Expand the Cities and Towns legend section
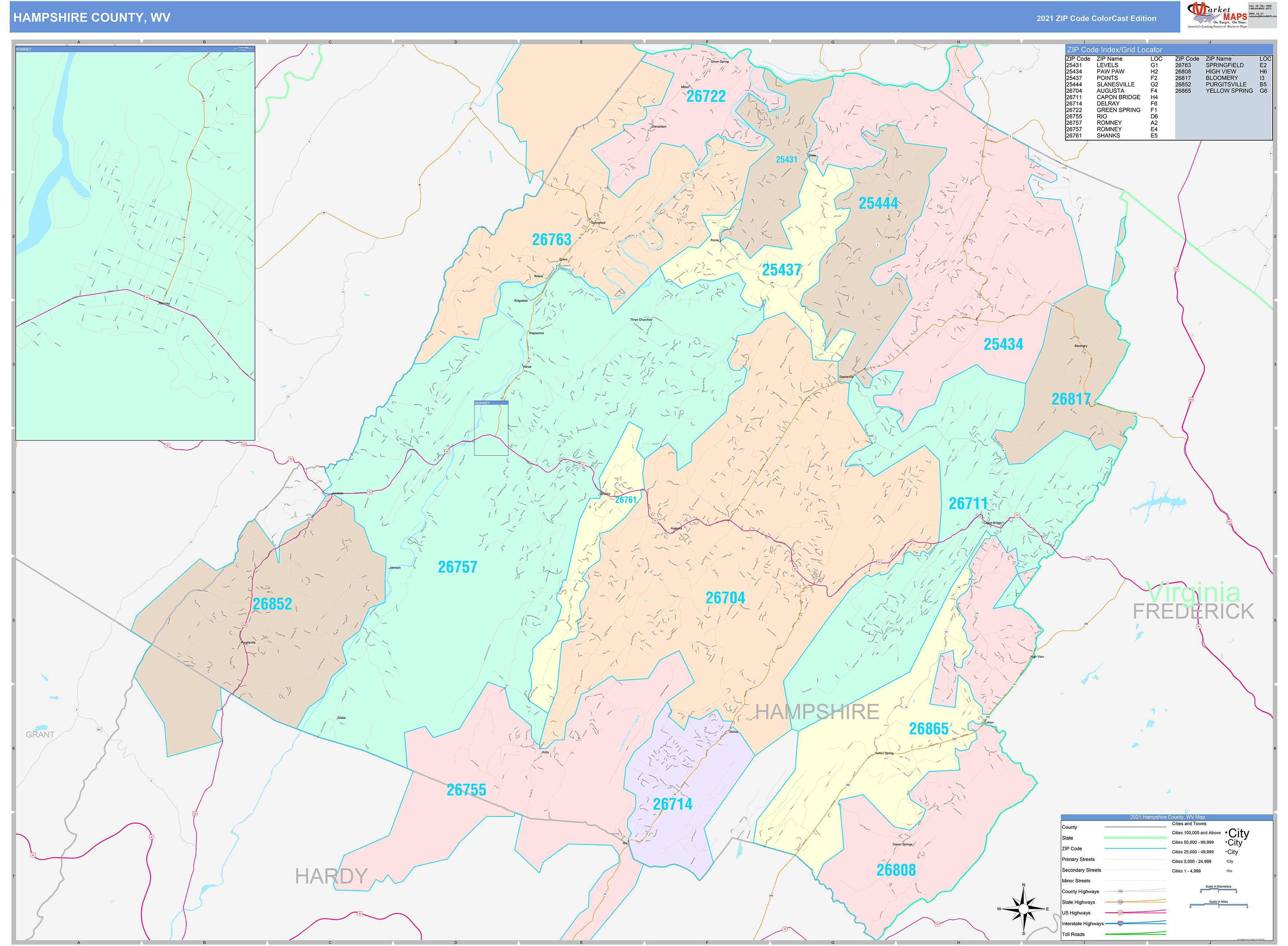Image resolution: width=1288 pixels, height=946 pixels. 1189,823
